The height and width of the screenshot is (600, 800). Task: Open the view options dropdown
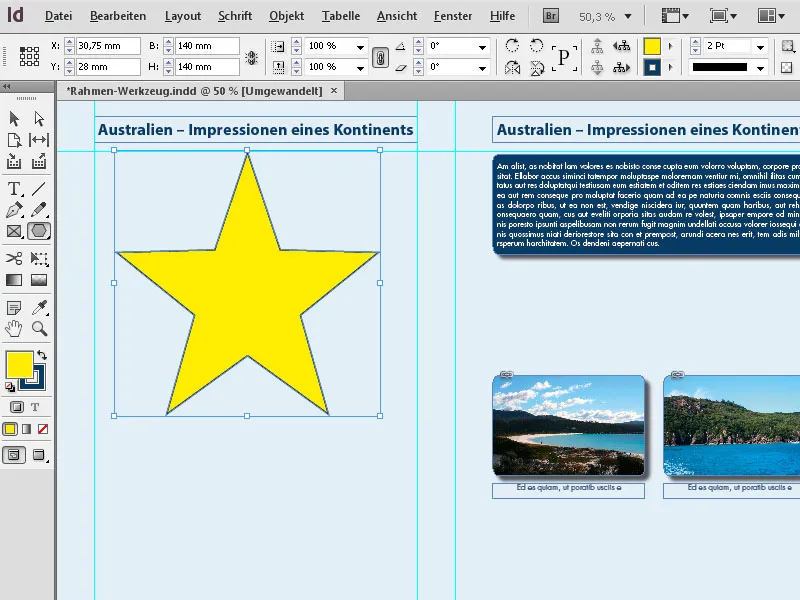click(x=675, y=16)
